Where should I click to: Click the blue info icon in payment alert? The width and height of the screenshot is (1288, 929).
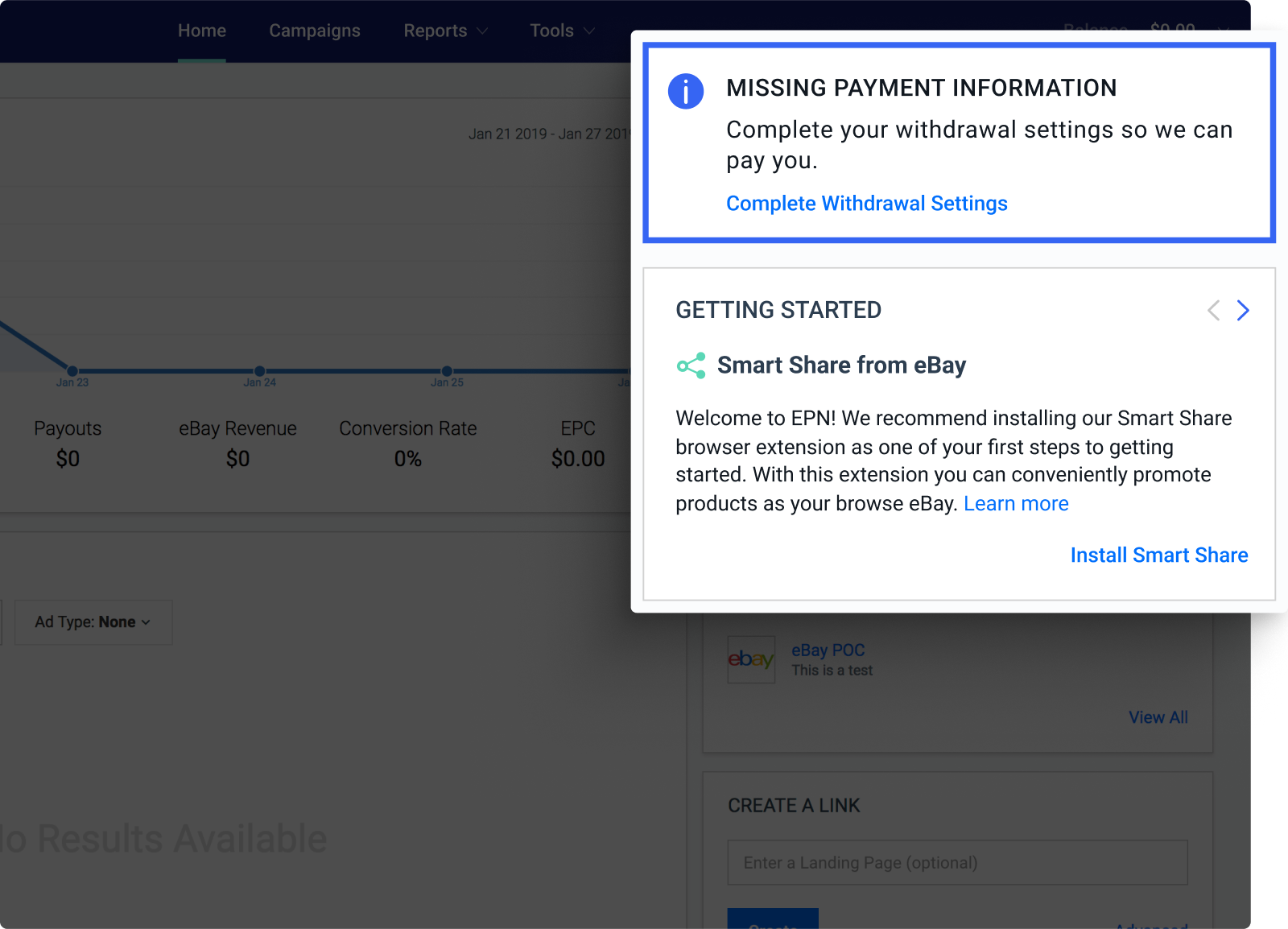tap(686, 91)
